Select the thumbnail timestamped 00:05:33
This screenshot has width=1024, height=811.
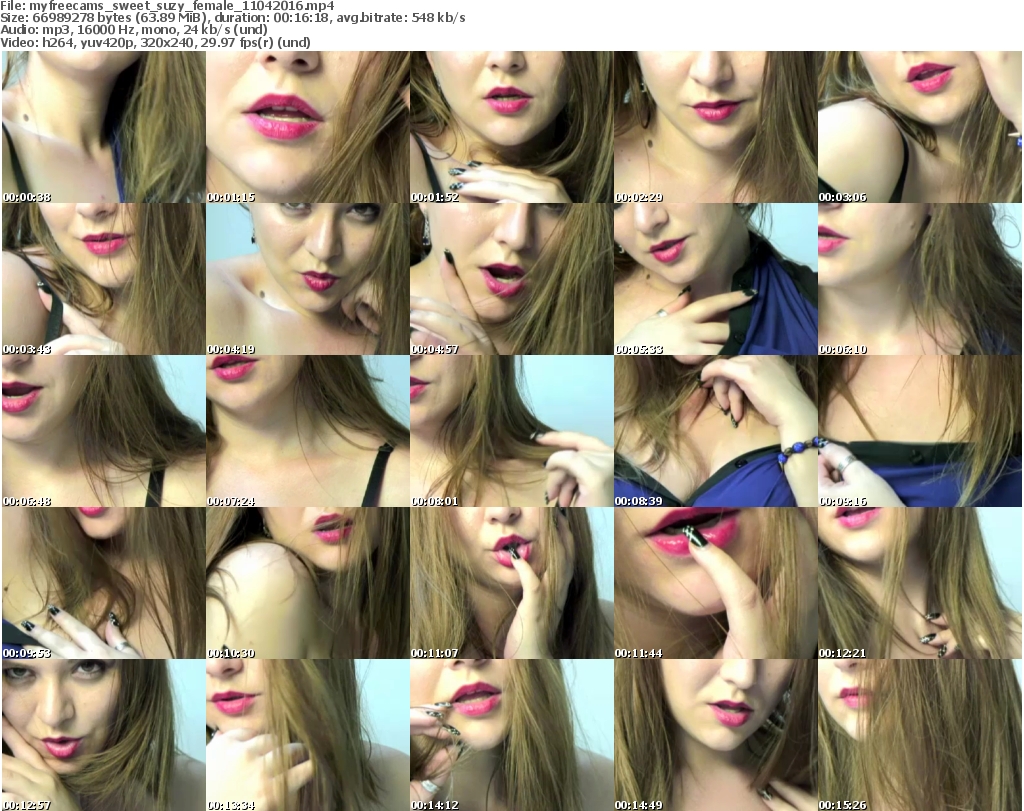point(716,279)
